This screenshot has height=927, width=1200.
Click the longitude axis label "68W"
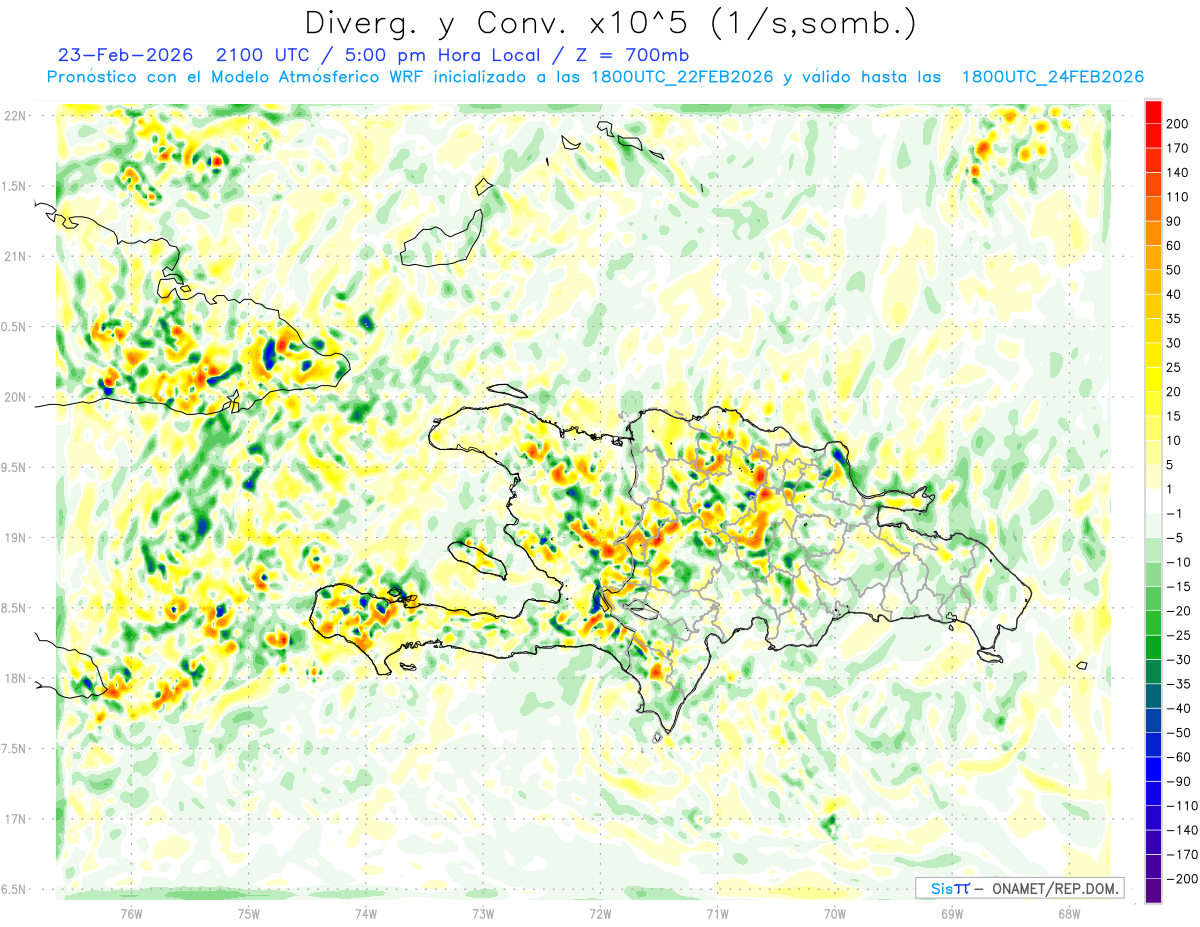click(x=1069, y=913)
